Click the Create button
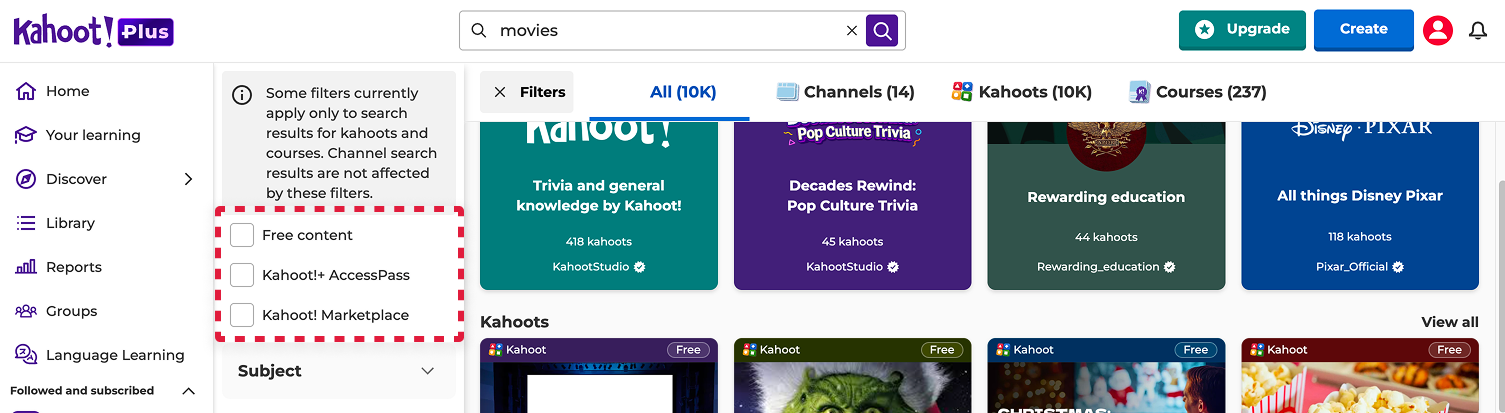The image size is (1505, 413). point(1363,30)
